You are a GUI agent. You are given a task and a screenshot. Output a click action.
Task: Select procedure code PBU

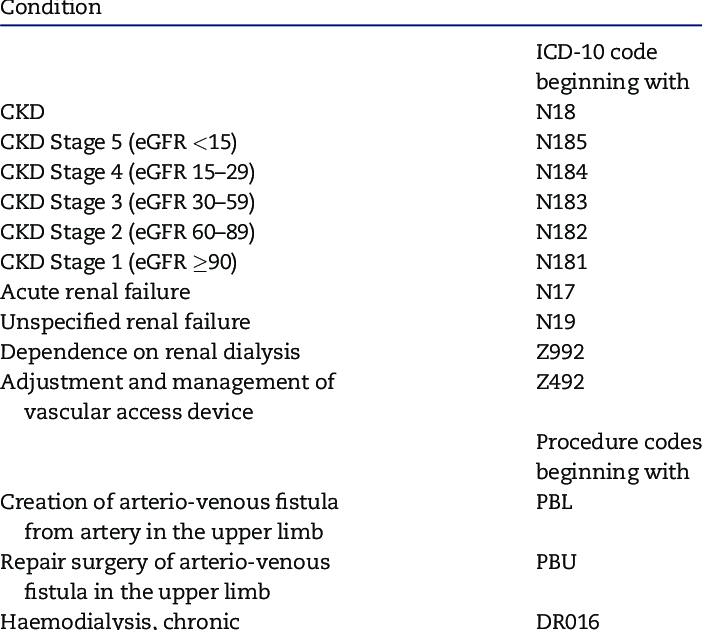point(556,562)
